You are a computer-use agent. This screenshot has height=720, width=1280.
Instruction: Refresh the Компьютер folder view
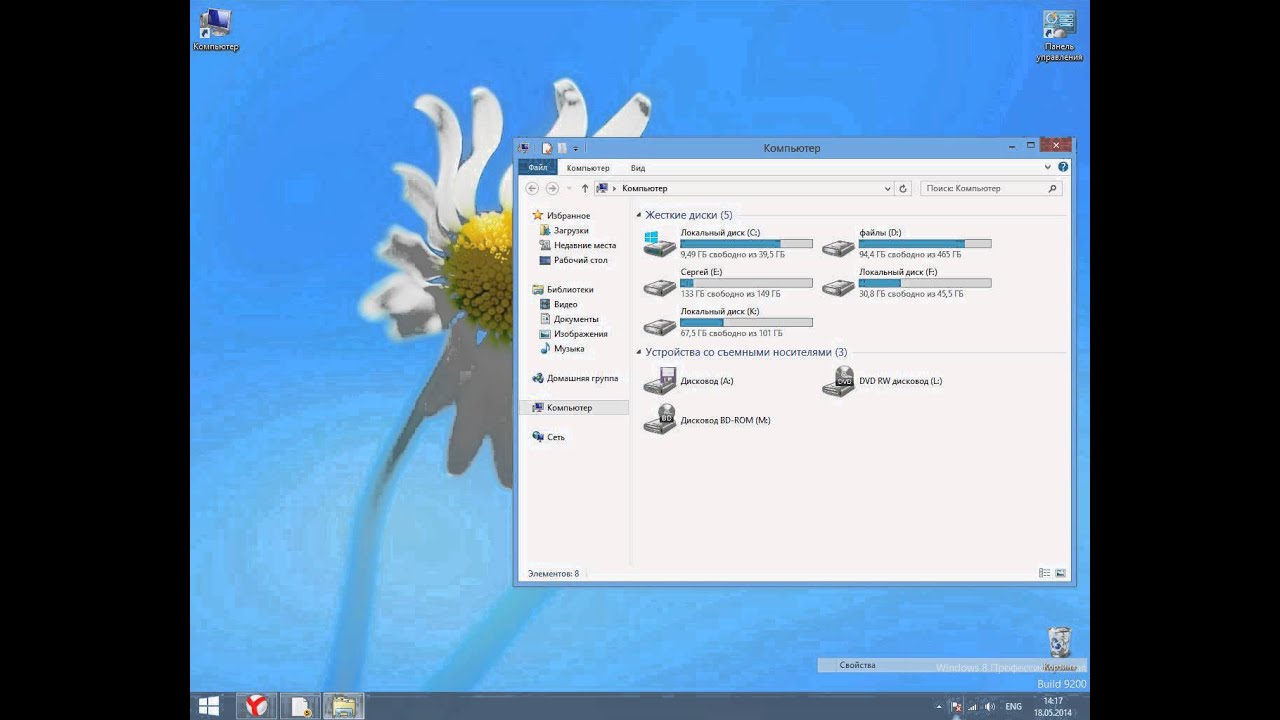coord(903,188)
